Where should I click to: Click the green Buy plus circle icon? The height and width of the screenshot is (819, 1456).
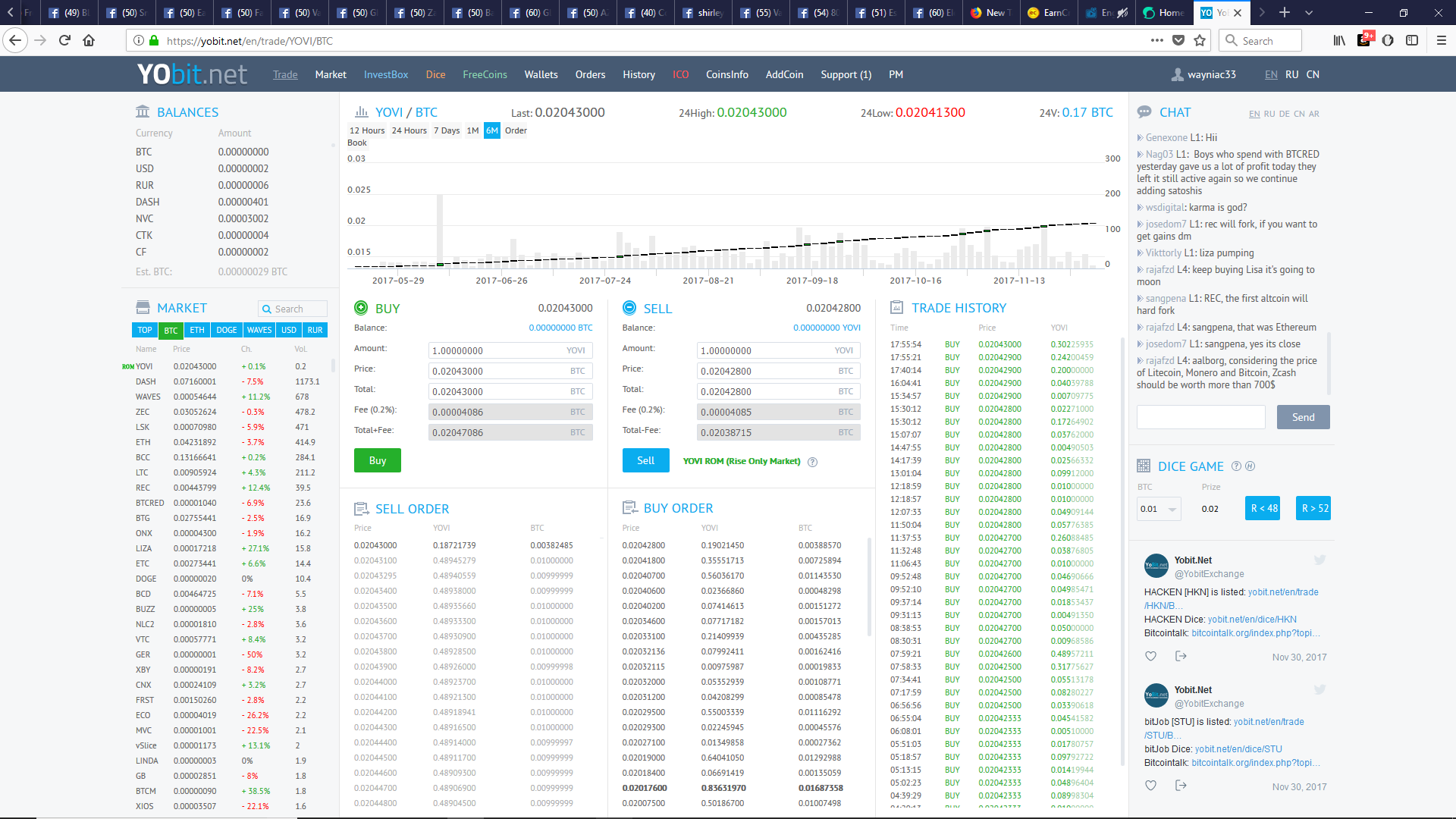click(361, 307)
